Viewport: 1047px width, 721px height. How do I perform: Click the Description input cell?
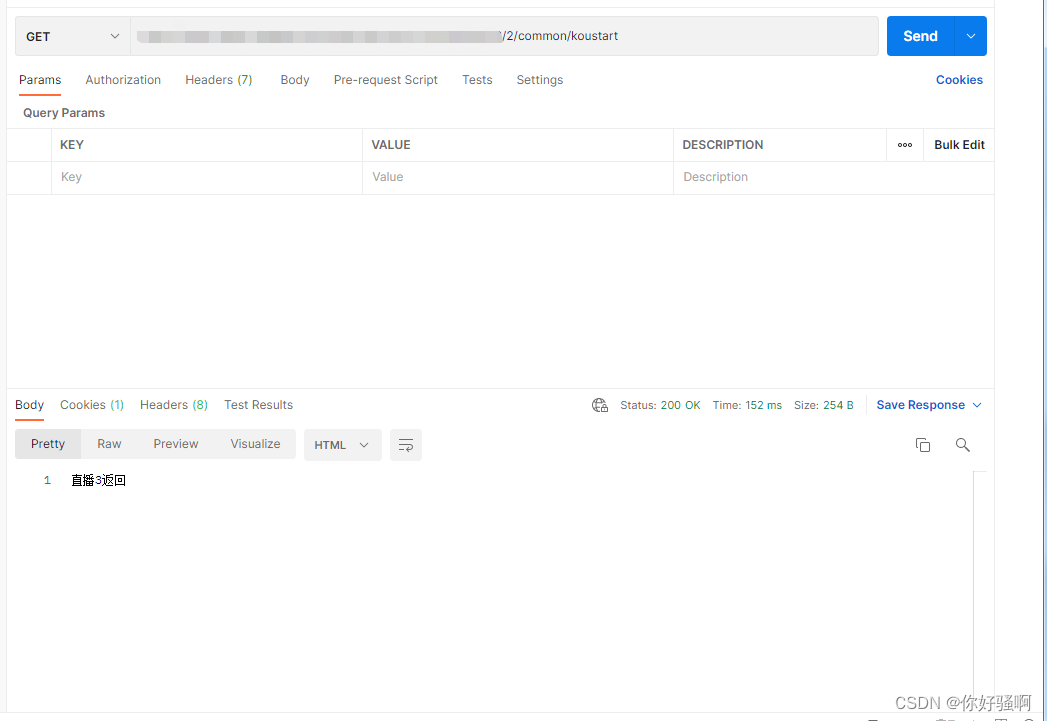point(833,178)
